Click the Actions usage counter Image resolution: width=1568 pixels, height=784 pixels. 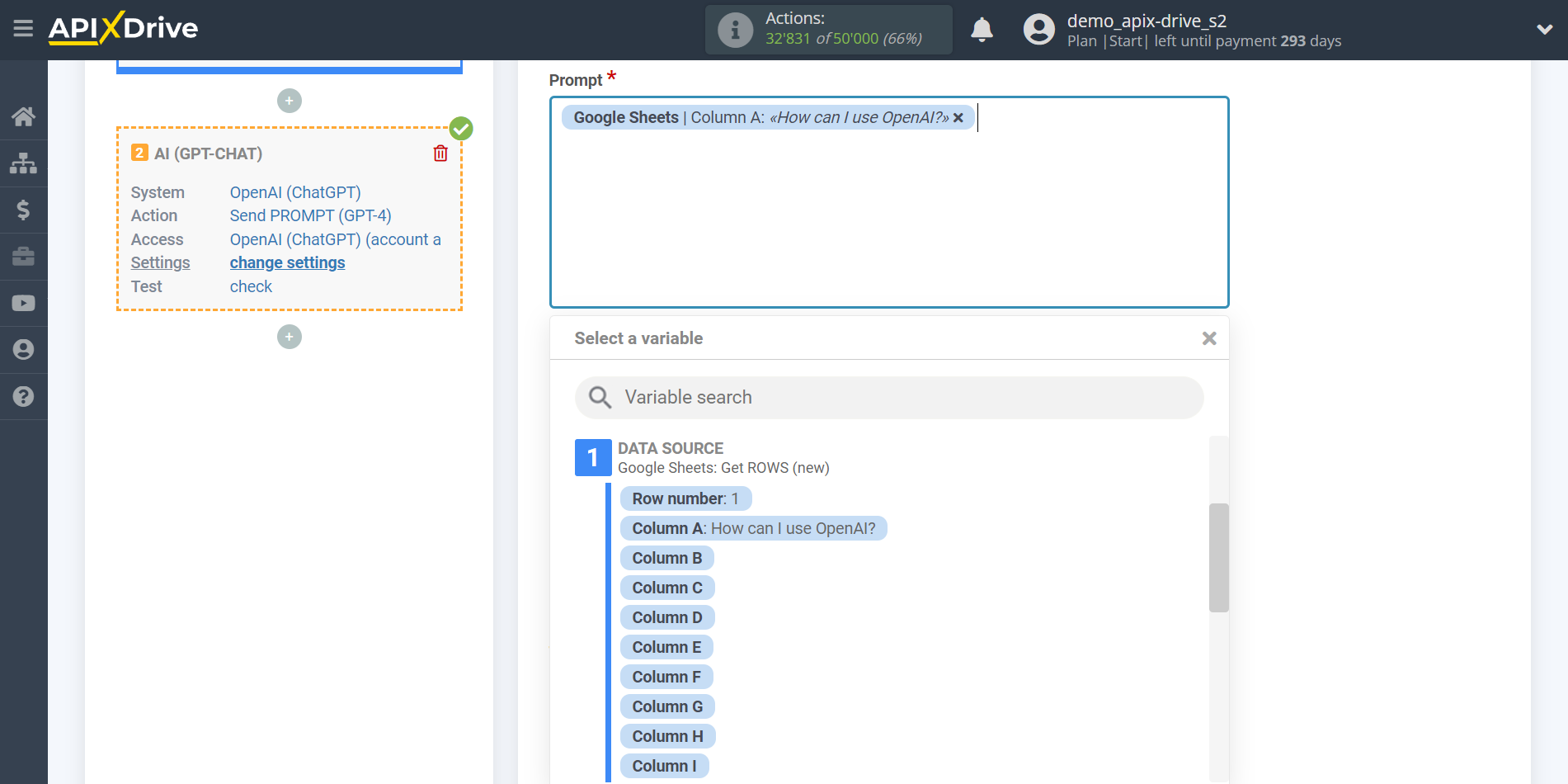click(843, 39)
